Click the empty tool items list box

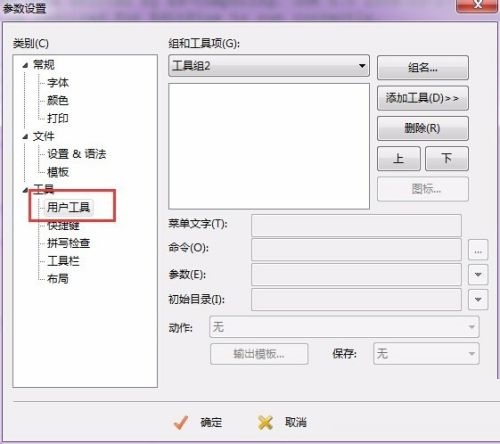(269, 146)
